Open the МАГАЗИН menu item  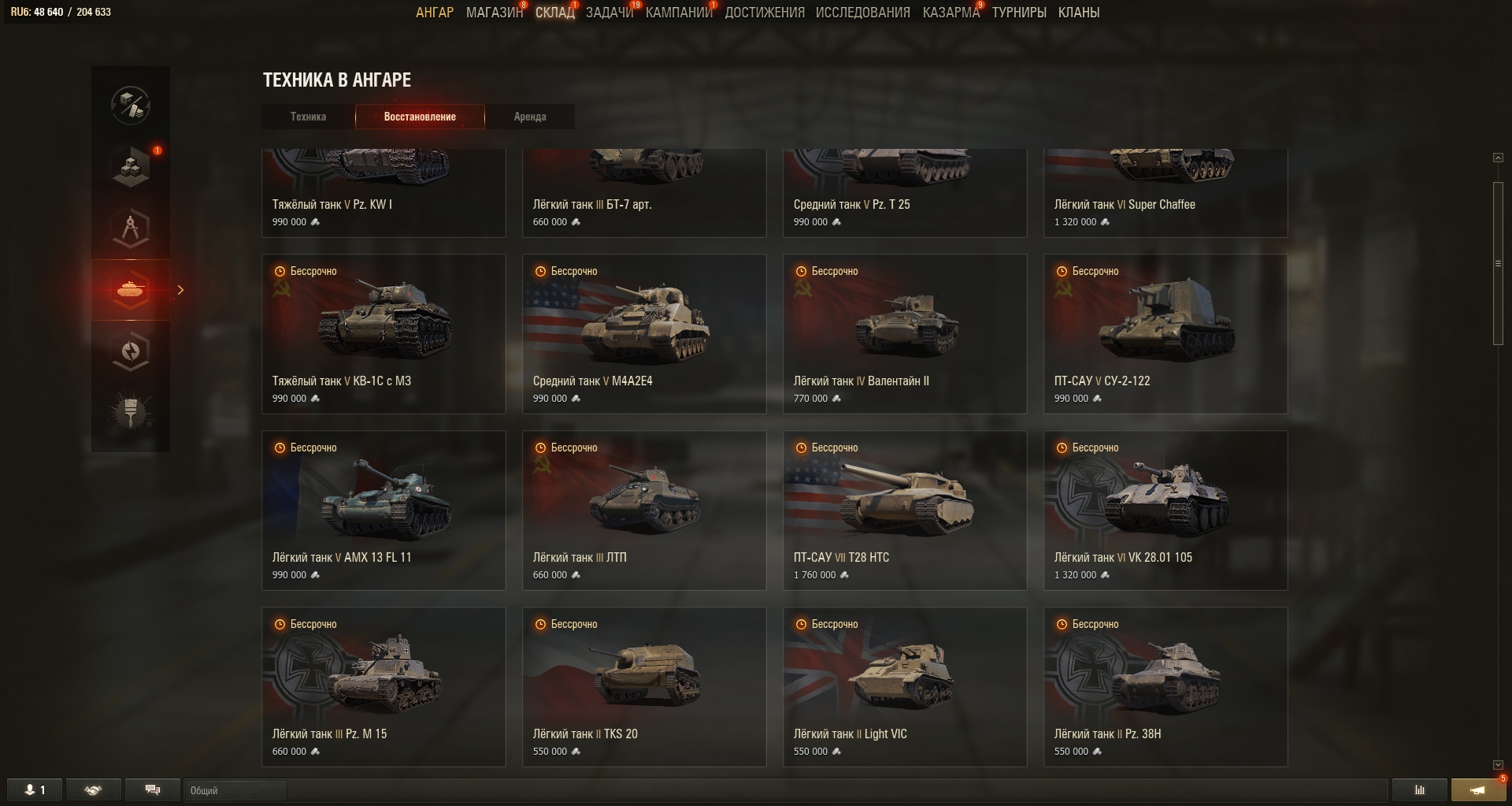pyautogui.click(x=495, y=13)
